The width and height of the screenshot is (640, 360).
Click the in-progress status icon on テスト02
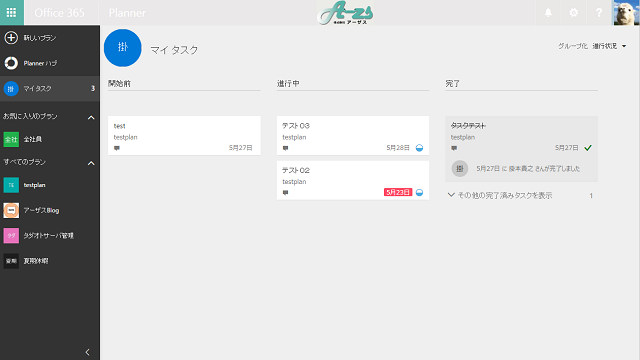click(x=419, y=192)
